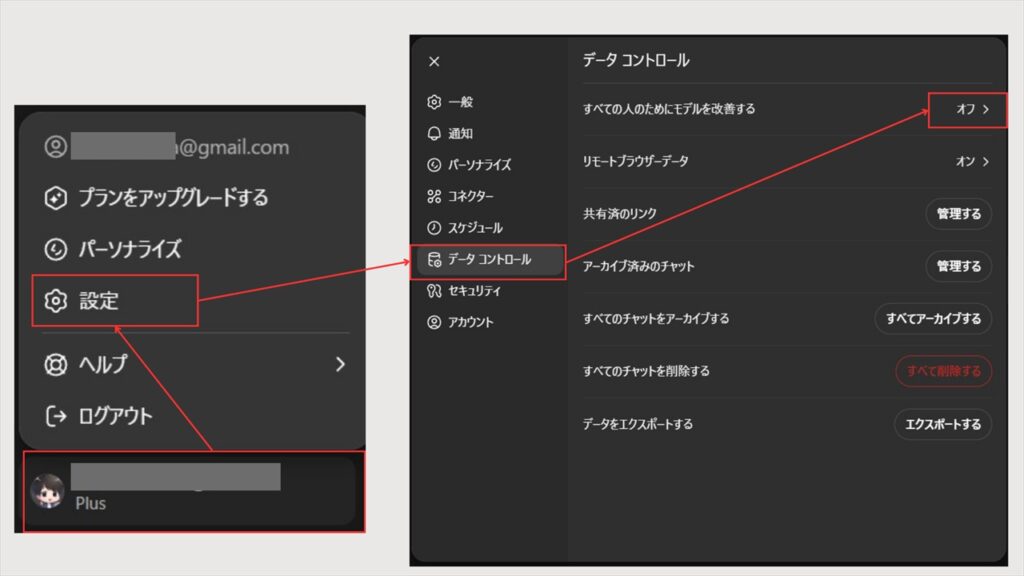
Task: Click the lifebuoy icon next to ヘルプ
Action: pyautogui.click(x=56, y=365)
